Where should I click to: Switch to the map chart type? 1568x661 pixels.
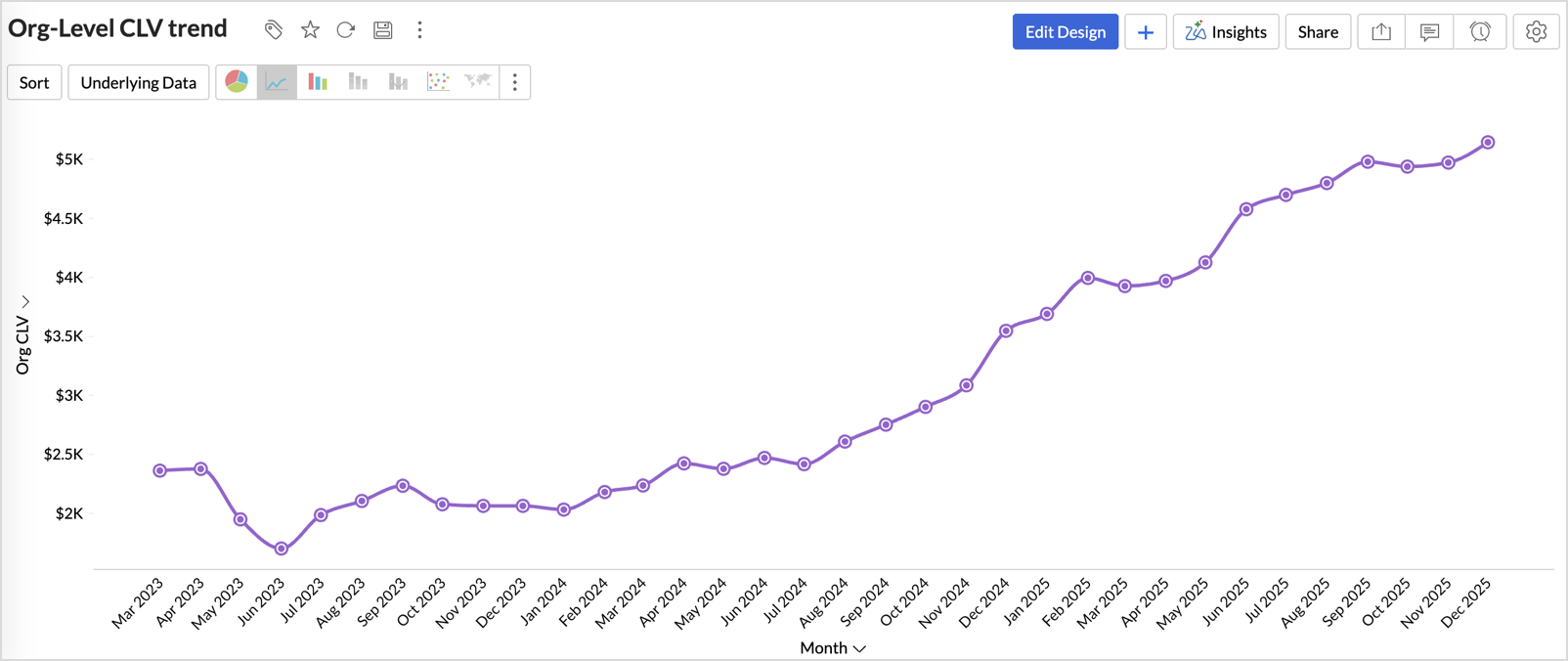478,82
